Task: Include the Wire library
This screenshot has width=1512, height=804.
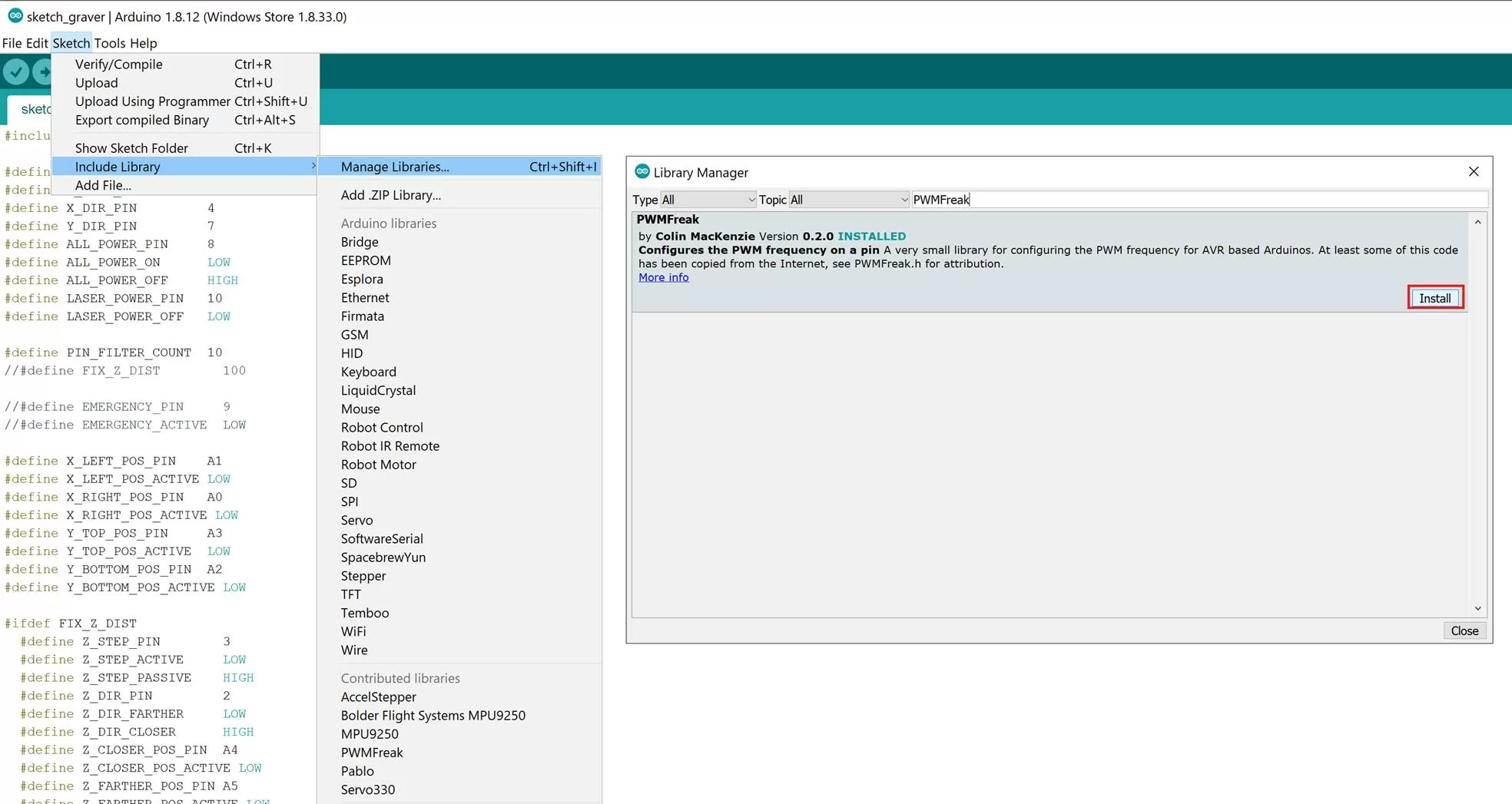Action: [x=459, y=650]
